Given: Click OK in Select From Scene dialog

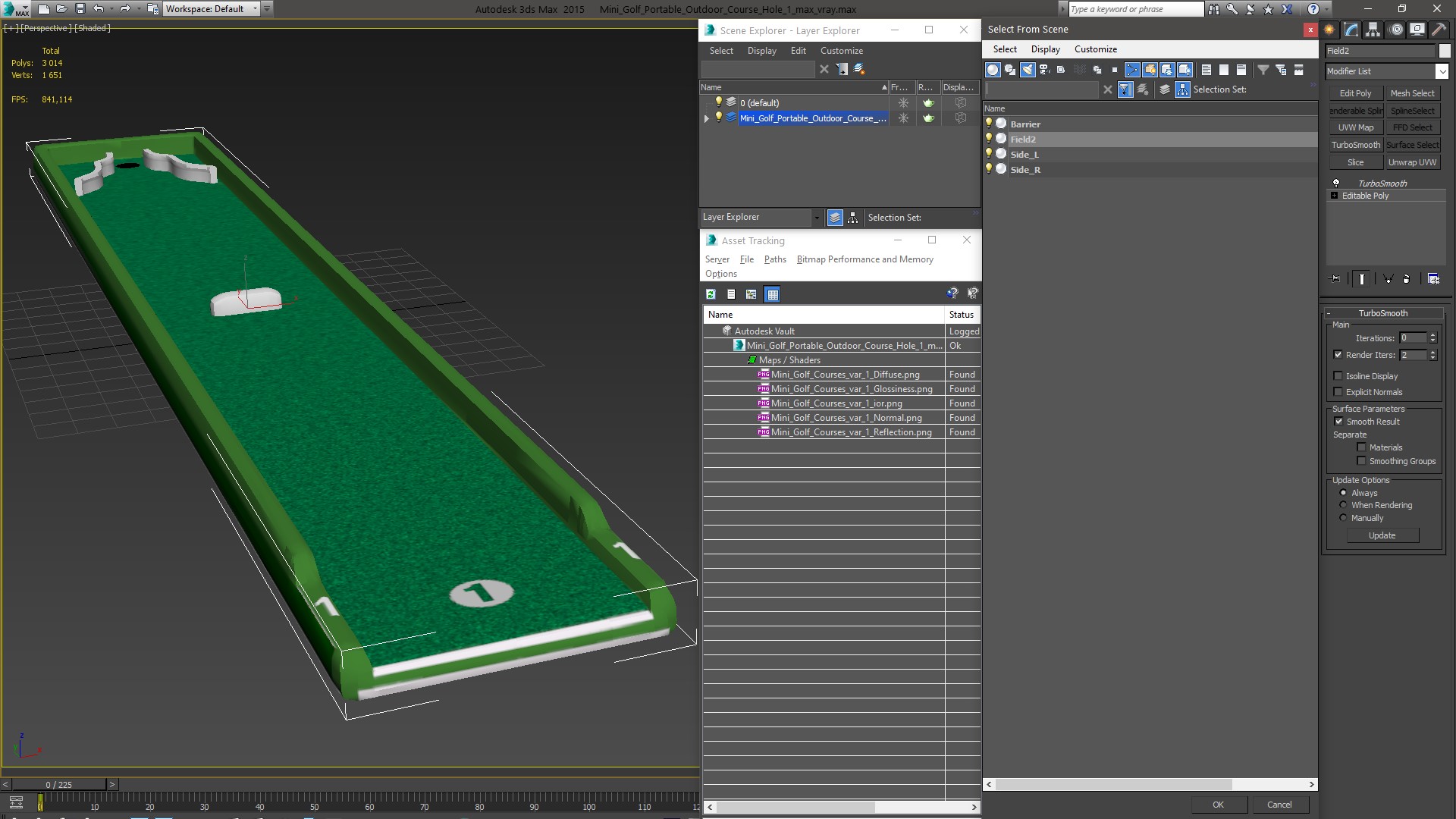Looking at the screenshot, I should pos(1218,805).
